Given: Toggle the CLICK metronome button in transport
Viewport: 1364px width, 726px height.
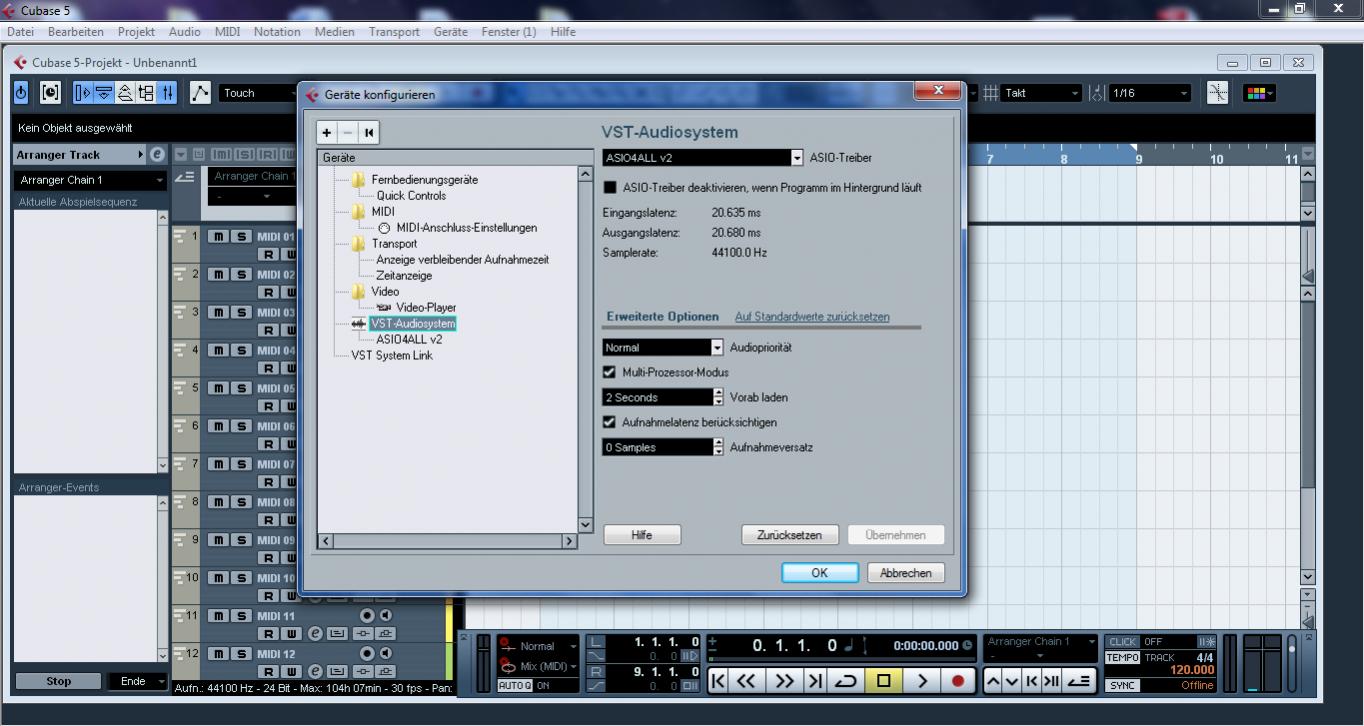Looking at the screenshot, I should (1123, 642).
